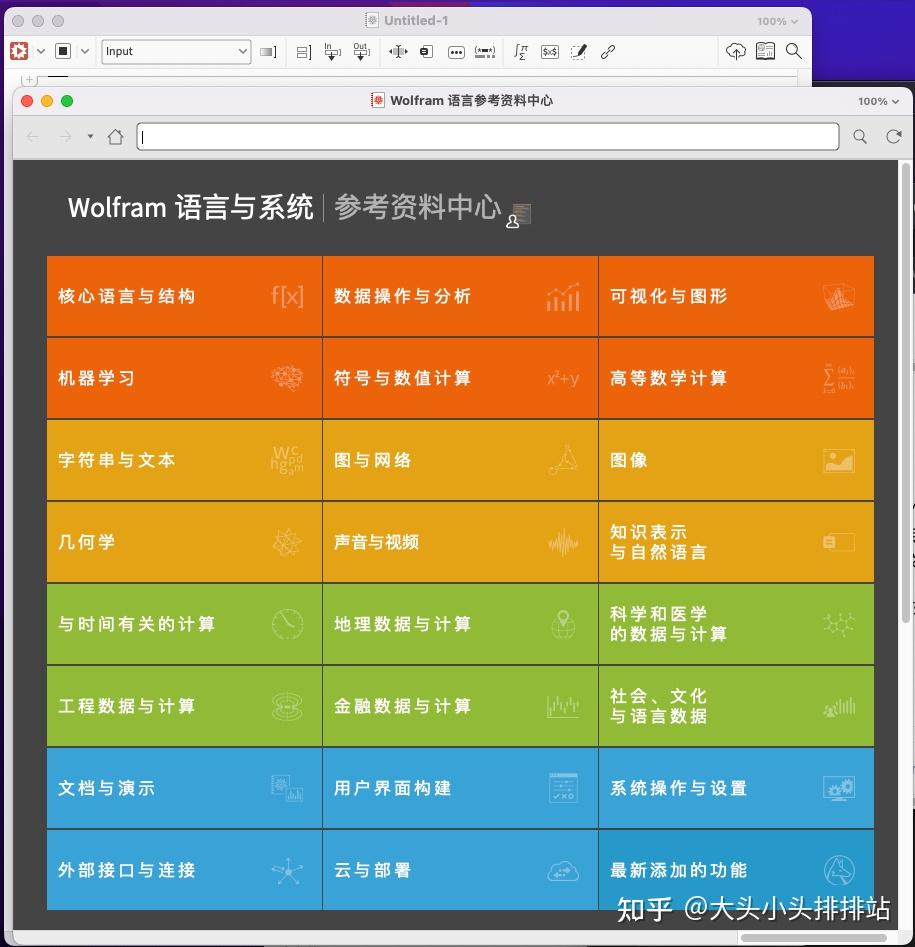Screen dimensions: 915x947
Task: Expand the arrow next to abort square button
Action: point(85,51)
